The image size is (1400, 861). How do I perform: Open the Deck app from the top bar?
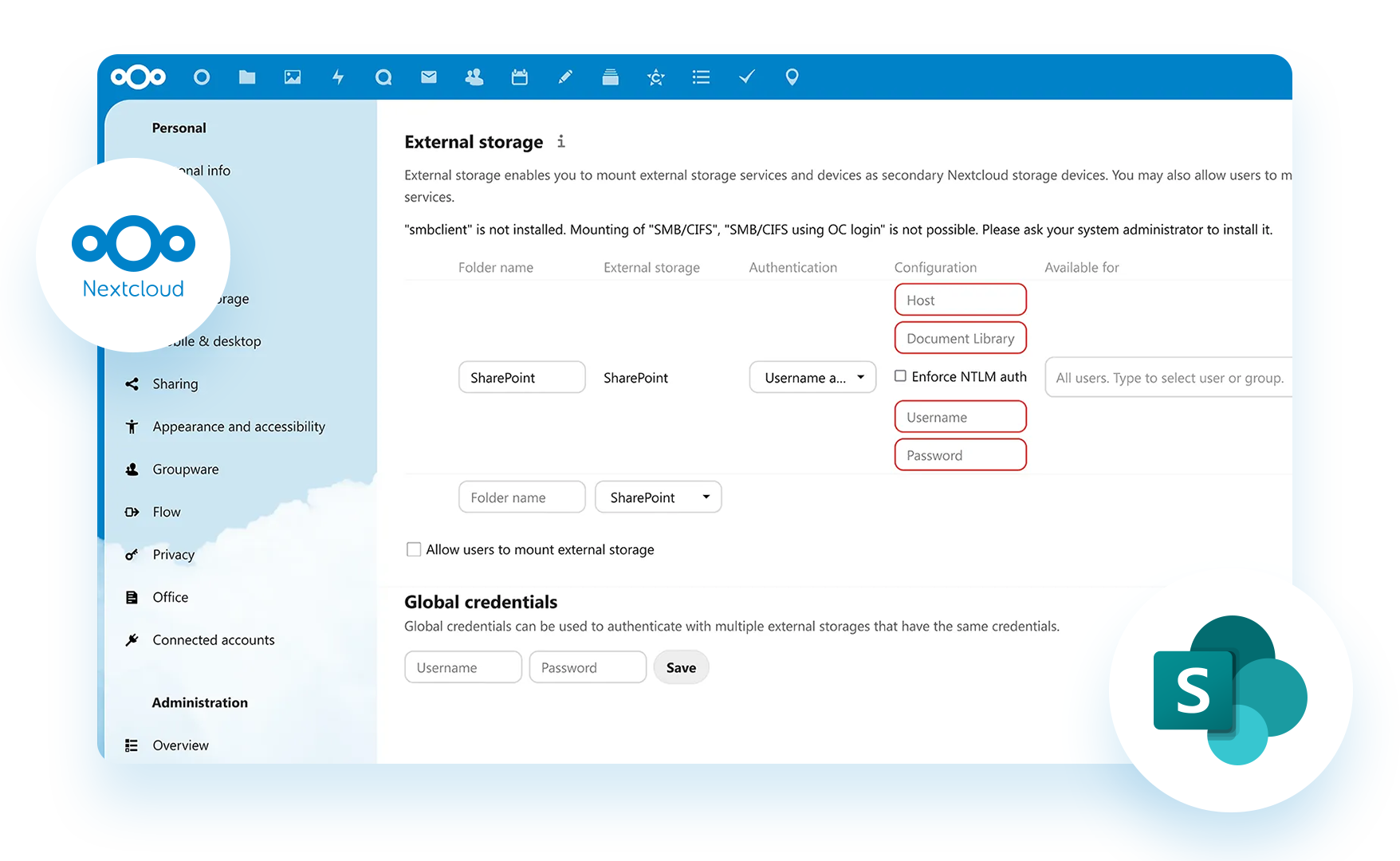pyautogui.click(x=611, y=77)
